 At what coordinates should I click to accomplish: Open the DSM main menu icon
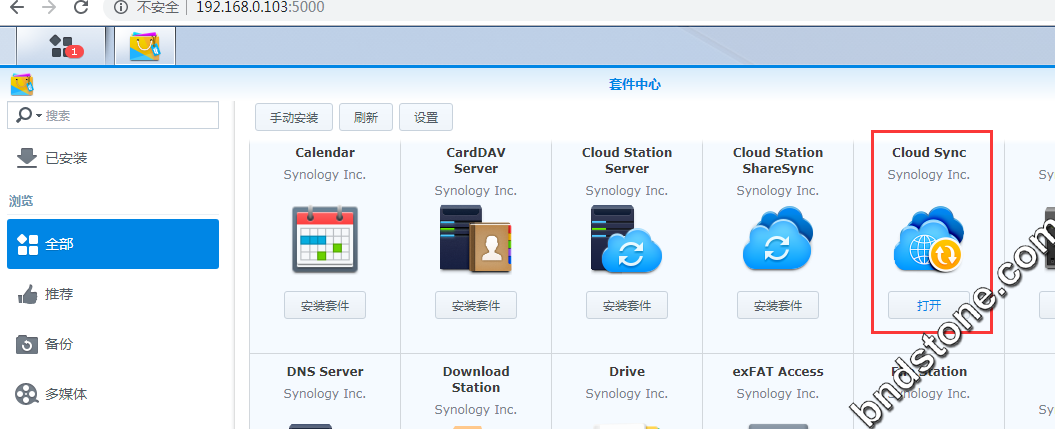61,46
